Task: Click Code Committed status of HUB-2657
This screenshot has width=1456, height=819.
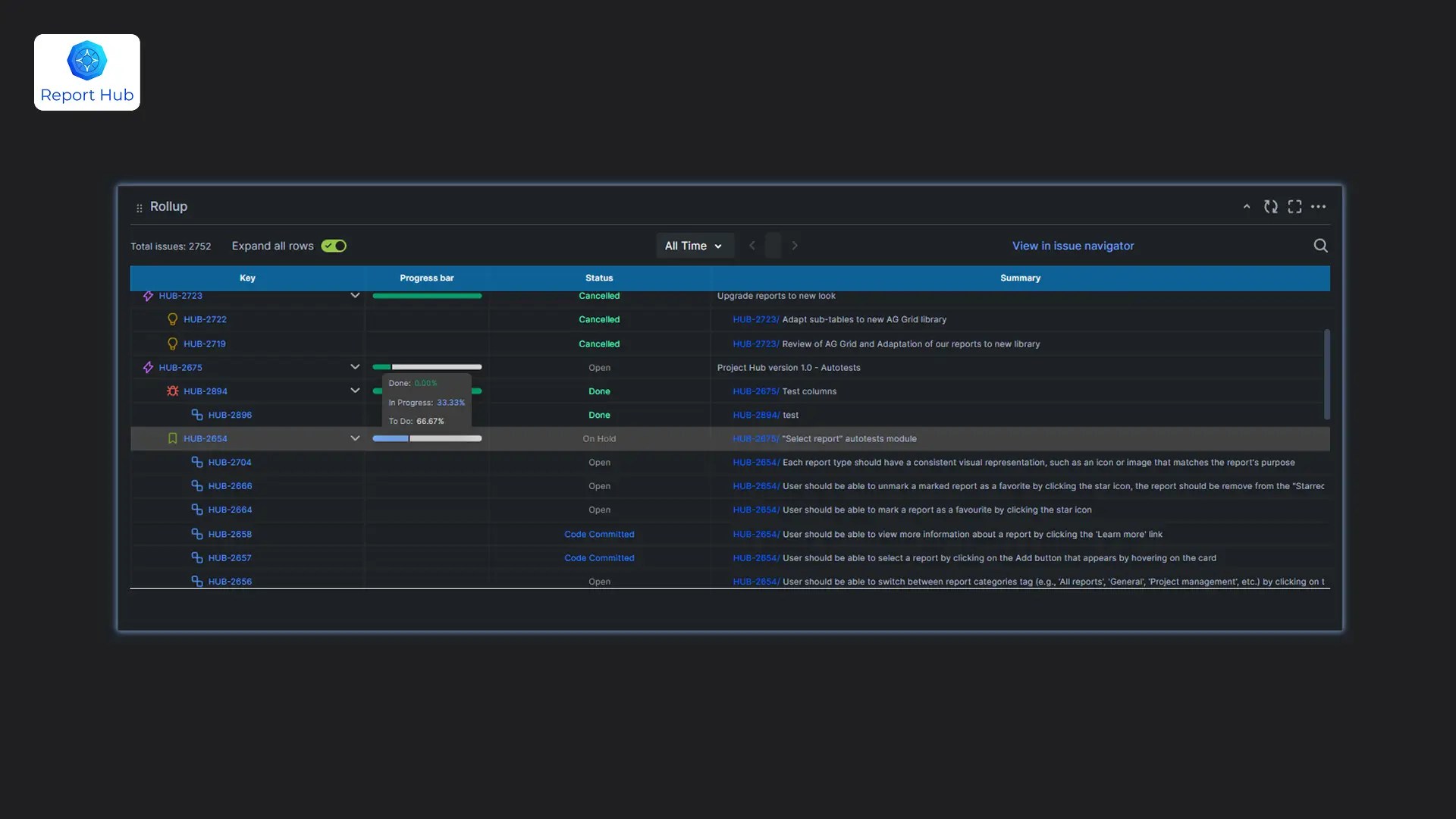Action: [x=599, y=558]
